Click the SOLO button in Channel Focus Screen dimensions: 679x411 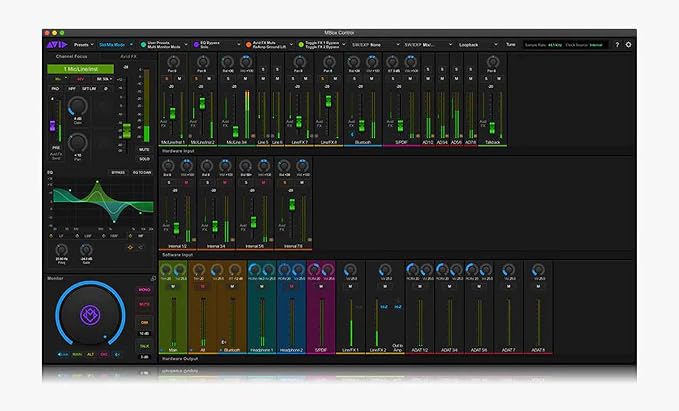tap(144, 159)
